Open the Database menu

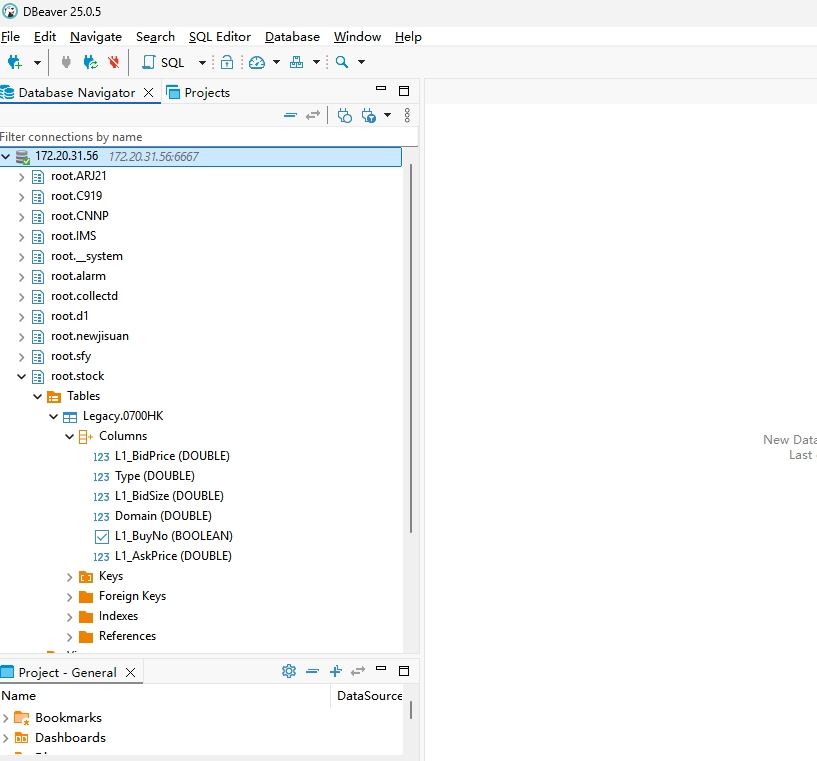292,36
